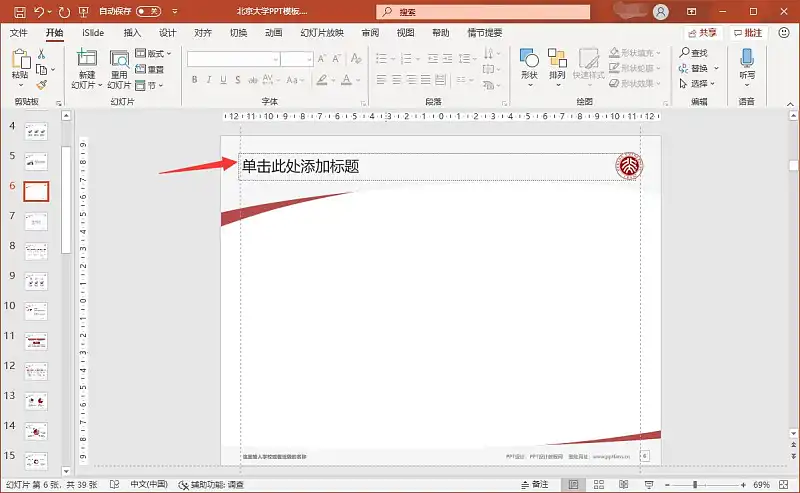Image resolution: width=800 pixels, height=493 pixels.
Task: Click the Undo arrow in quick access bar
Action: pyautogui.click(x=39, y=12)
